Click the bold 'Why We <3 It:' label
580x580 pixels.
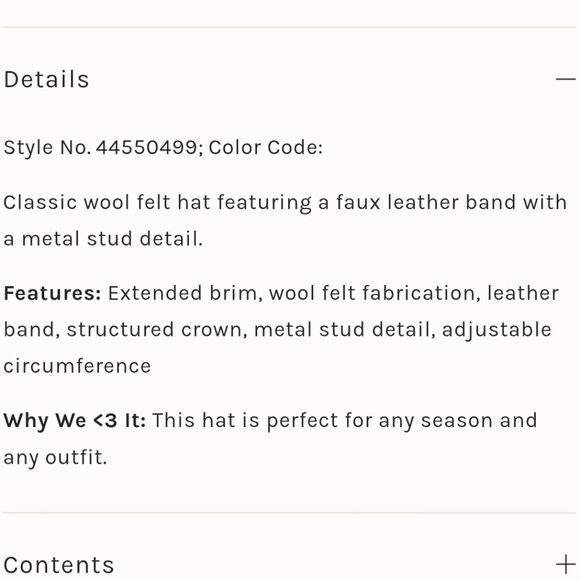click(75, 421)
